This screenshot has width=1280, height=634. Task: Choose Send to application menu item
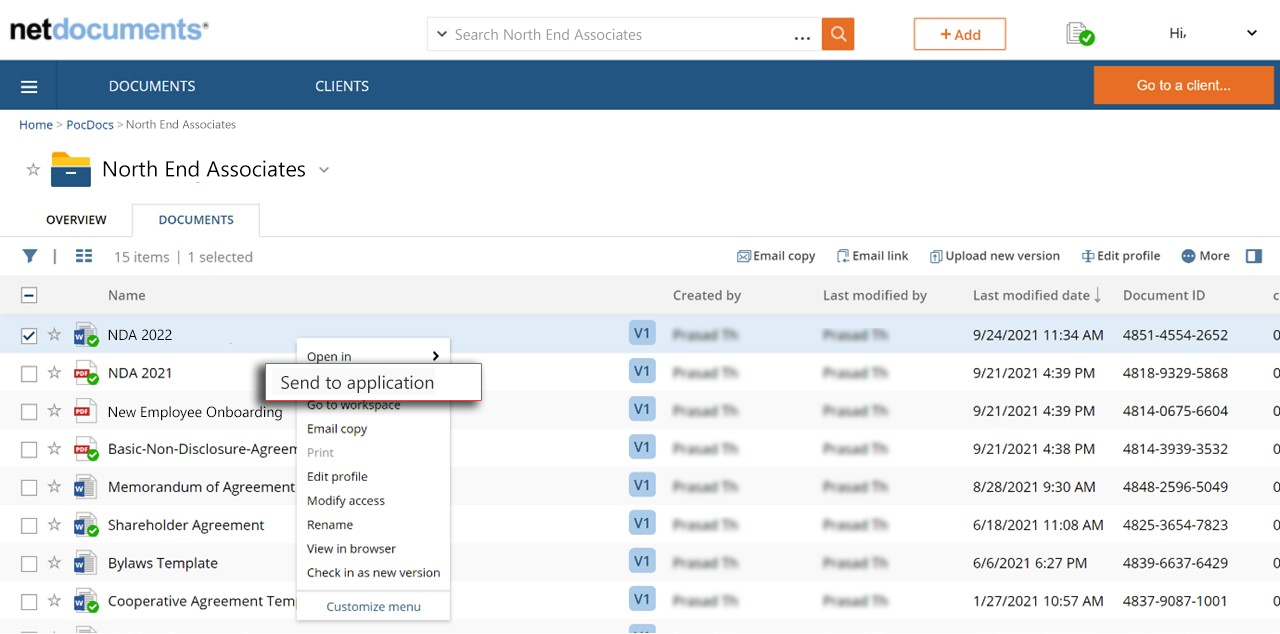point(357,383)
